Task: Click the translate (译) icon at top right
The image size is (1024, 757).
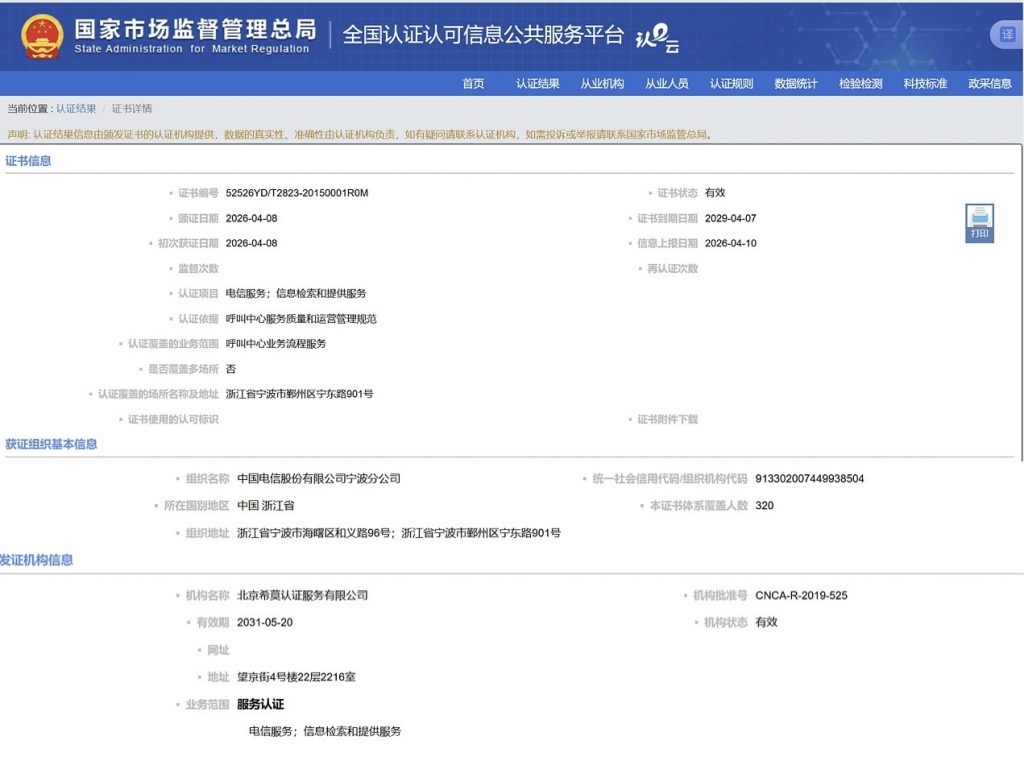Action: pos(1008,35)
